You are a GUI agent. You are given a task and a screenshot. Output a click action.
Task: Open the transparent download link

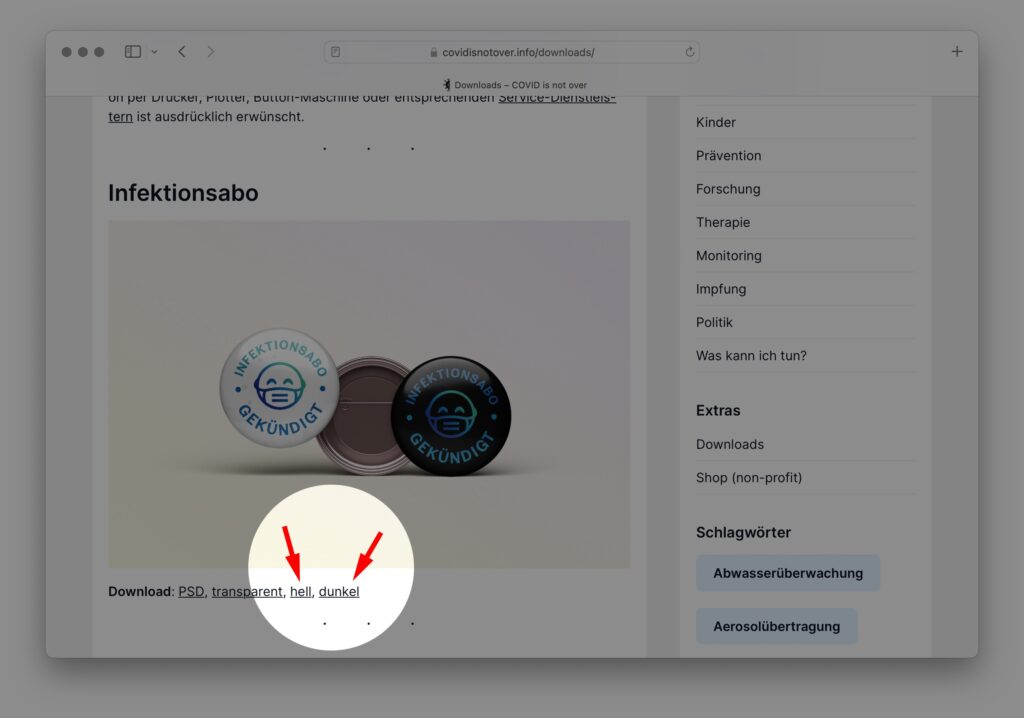(247, 592)
